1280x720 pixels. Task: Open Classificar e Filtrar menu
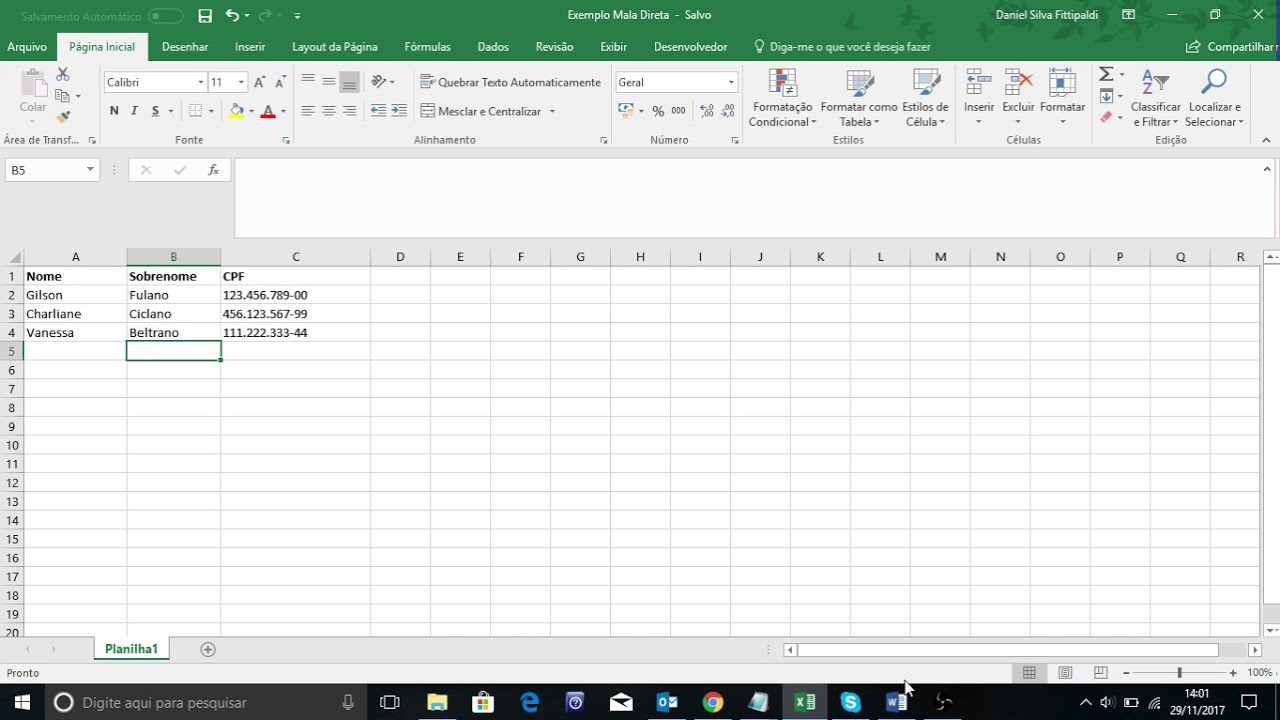(x=1156, y=98)
